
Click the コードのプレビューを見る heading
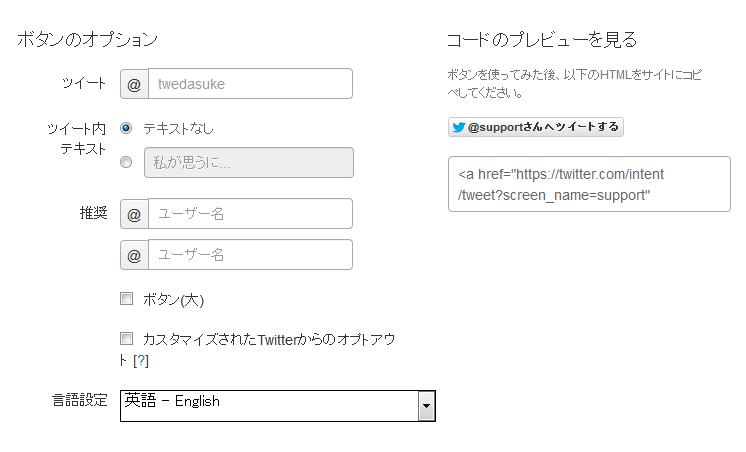tap(542, 39)
